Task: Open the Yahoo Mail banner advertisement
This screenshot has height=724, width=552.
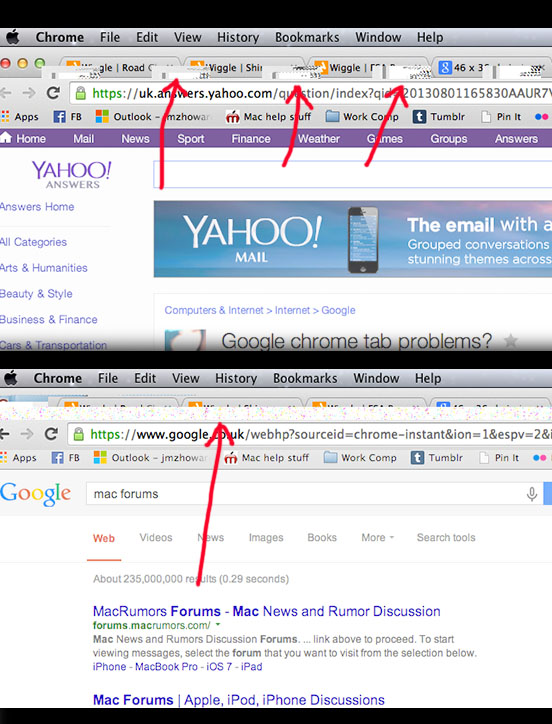Action: (x=352, y=239)
